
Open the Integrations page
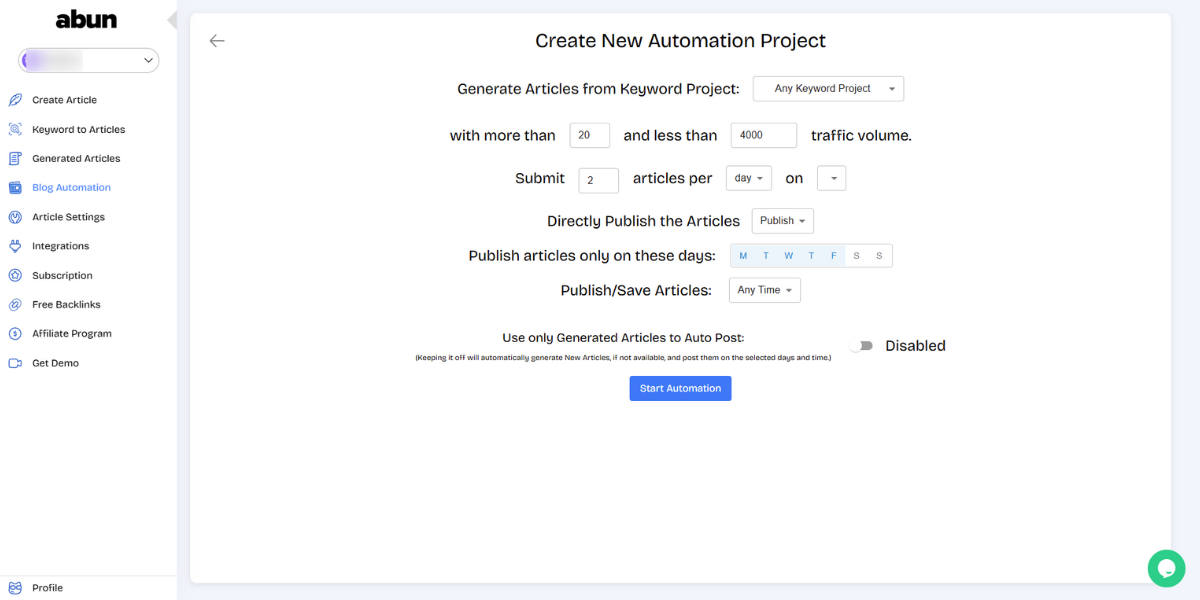pyautogui.click(x=62, y=246)
